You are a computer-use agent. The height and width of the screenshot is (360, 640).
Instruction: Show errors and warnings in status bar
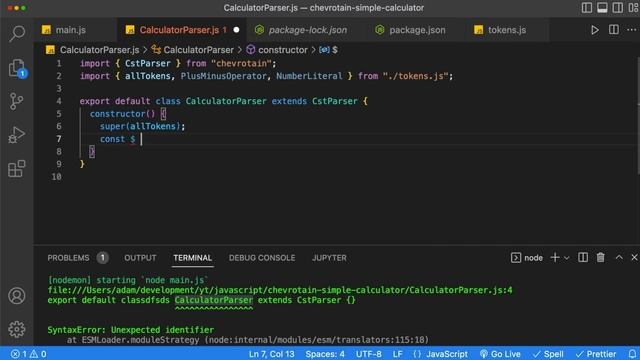(28, 354)
